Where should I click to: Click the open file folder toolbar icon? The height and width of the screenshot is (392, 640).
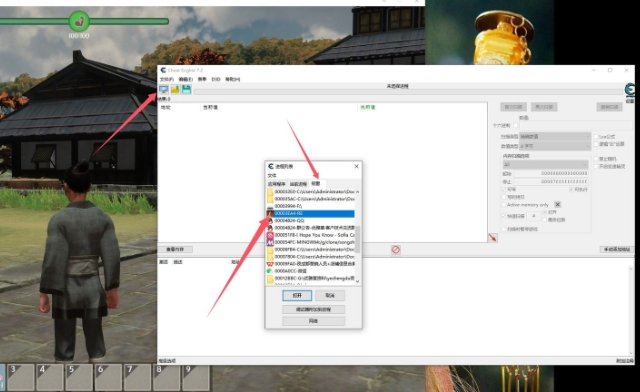[x=175, y=89]
